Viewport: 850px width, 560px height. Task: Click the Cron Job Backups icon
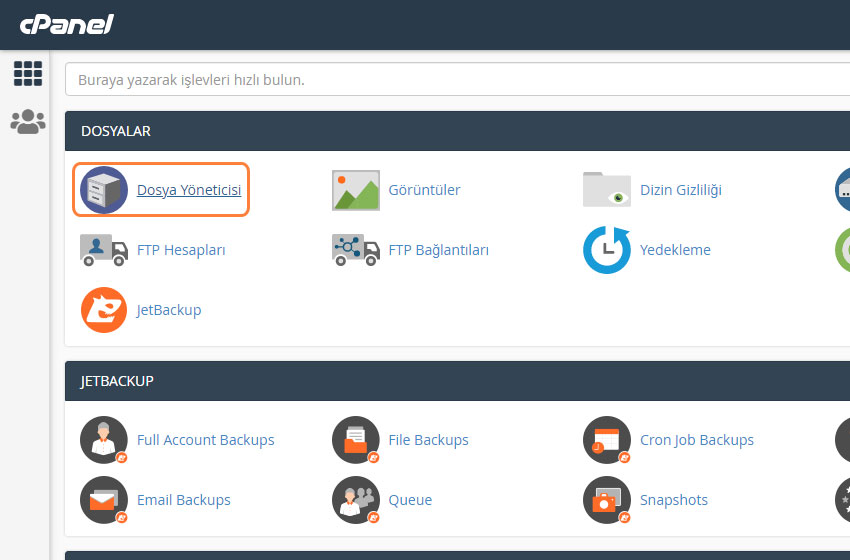[607, 440]
